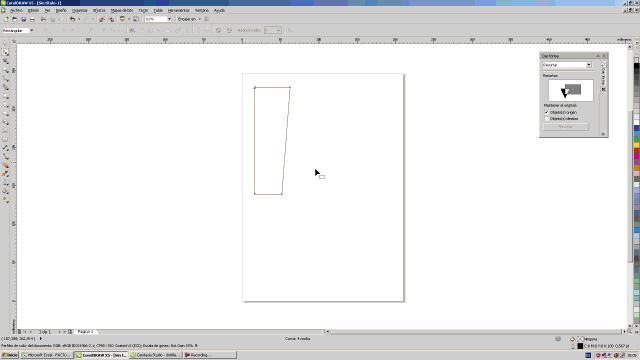Image resolution: width=640 pixels, height=360 pixels.
Task: Click the Import icon in toolbar
Action: 102,19
